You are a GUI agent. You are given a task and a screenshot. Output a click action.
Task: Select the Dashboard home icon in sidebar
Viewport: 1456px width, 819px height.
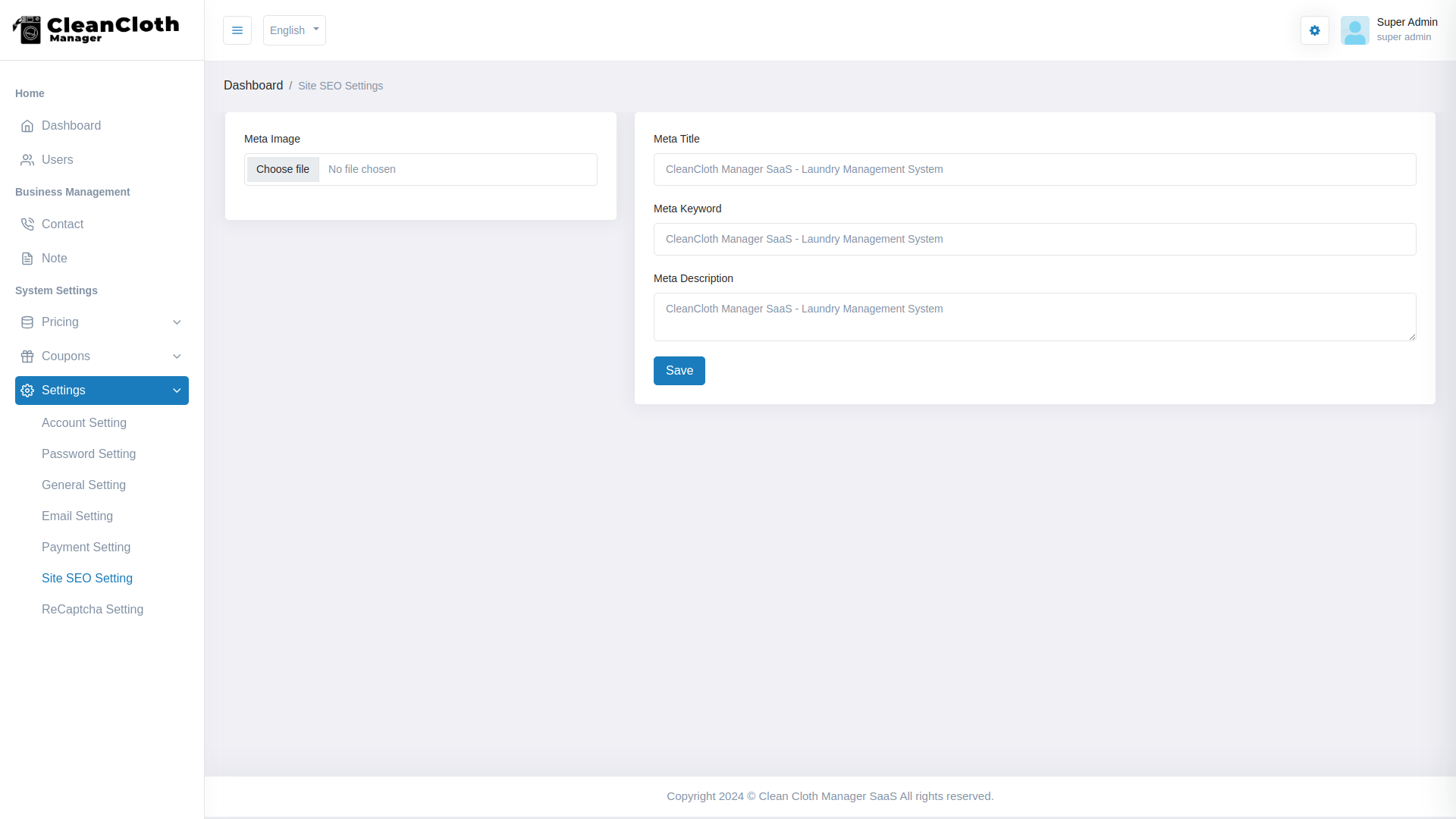point(27,126)
